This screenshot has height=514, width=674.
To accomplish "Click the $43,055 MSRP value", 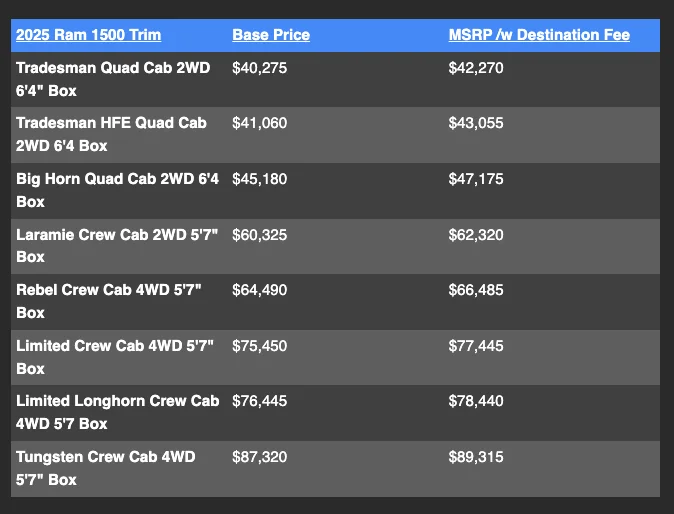I will 476,123.
